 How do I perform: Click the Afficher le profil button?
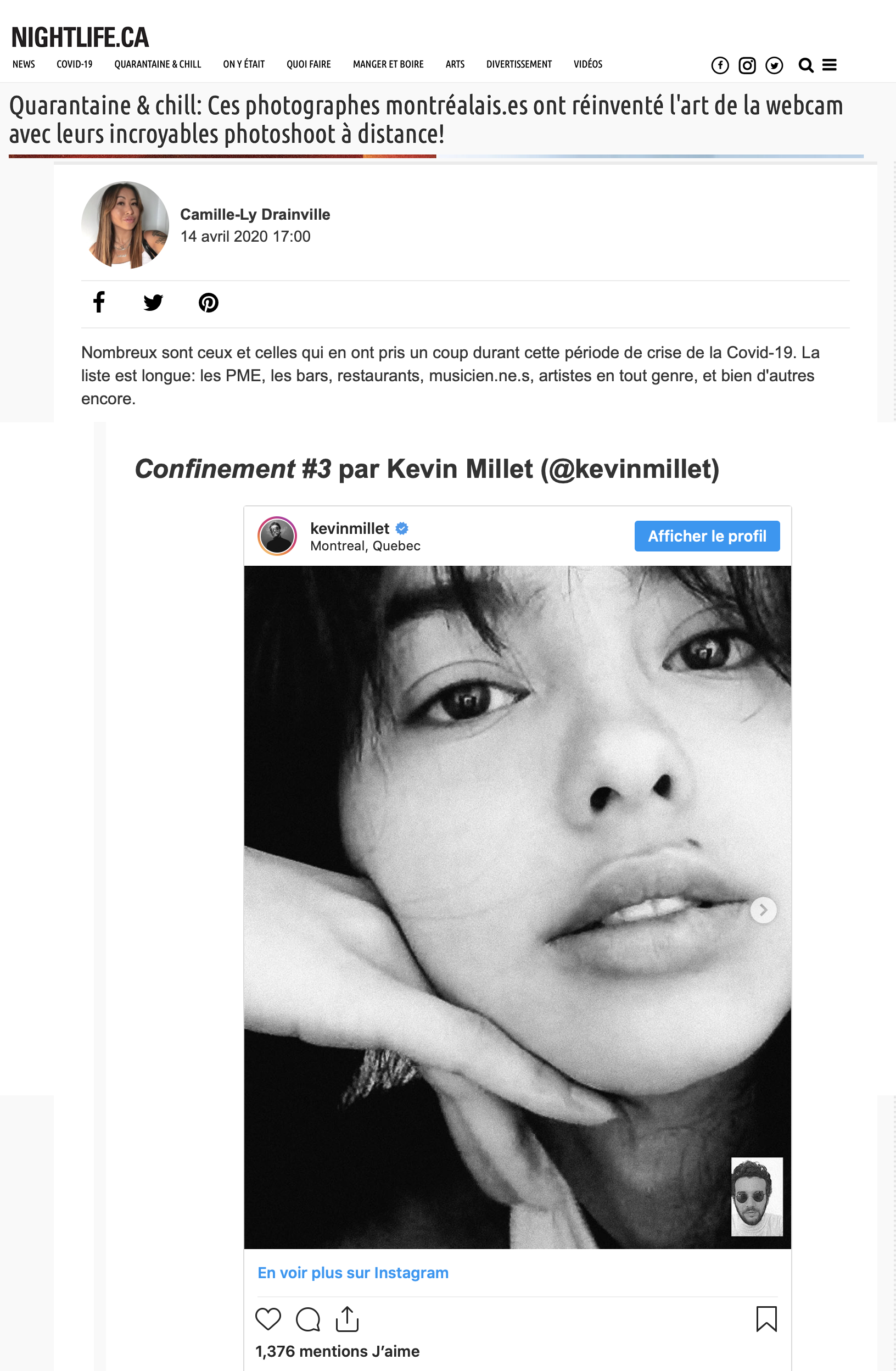pos(707,536)
